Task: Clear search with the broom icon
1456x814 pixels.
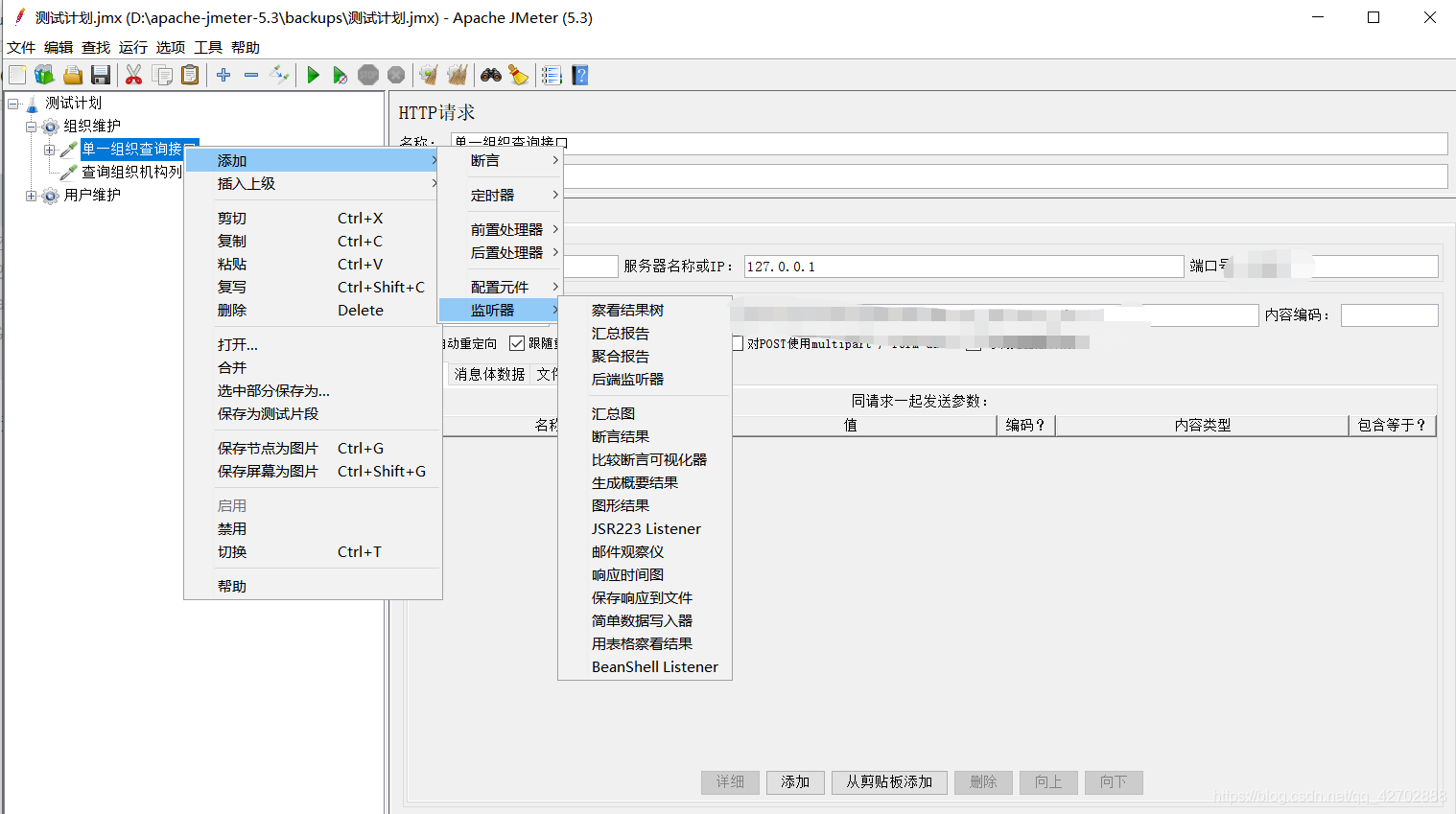Action: pos(519,75)
